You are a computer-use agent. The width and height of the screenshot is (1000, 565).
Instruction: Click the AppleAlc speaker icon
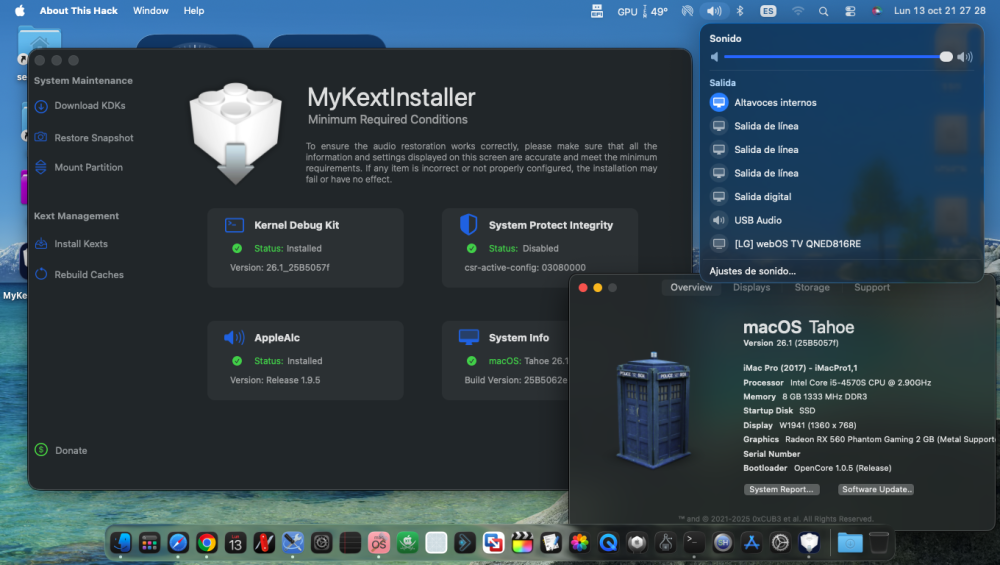[234, 337]
